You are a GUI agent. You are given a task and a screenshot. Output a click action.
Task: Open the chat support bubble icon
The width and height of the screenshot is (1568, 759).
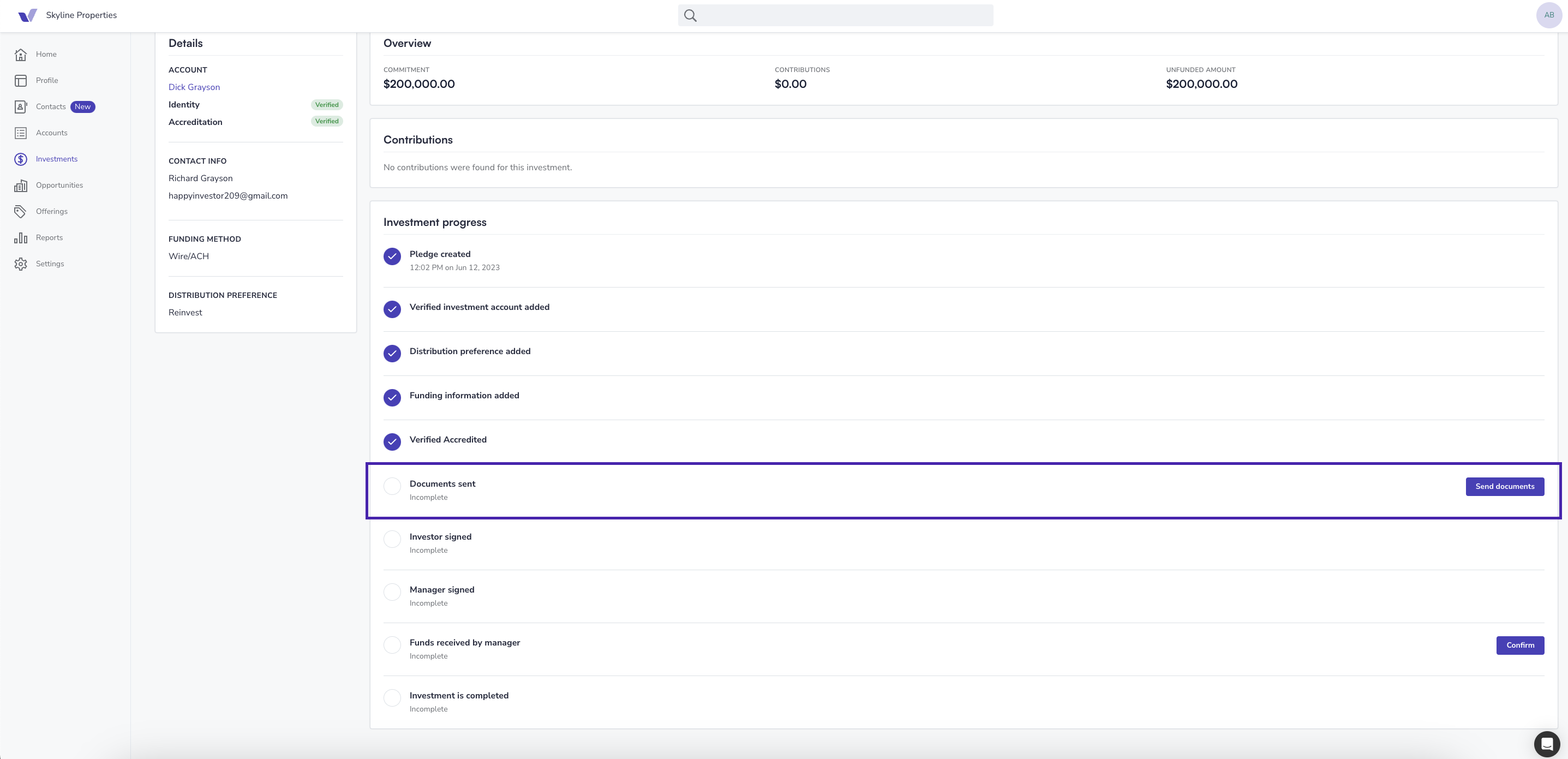1547,744
